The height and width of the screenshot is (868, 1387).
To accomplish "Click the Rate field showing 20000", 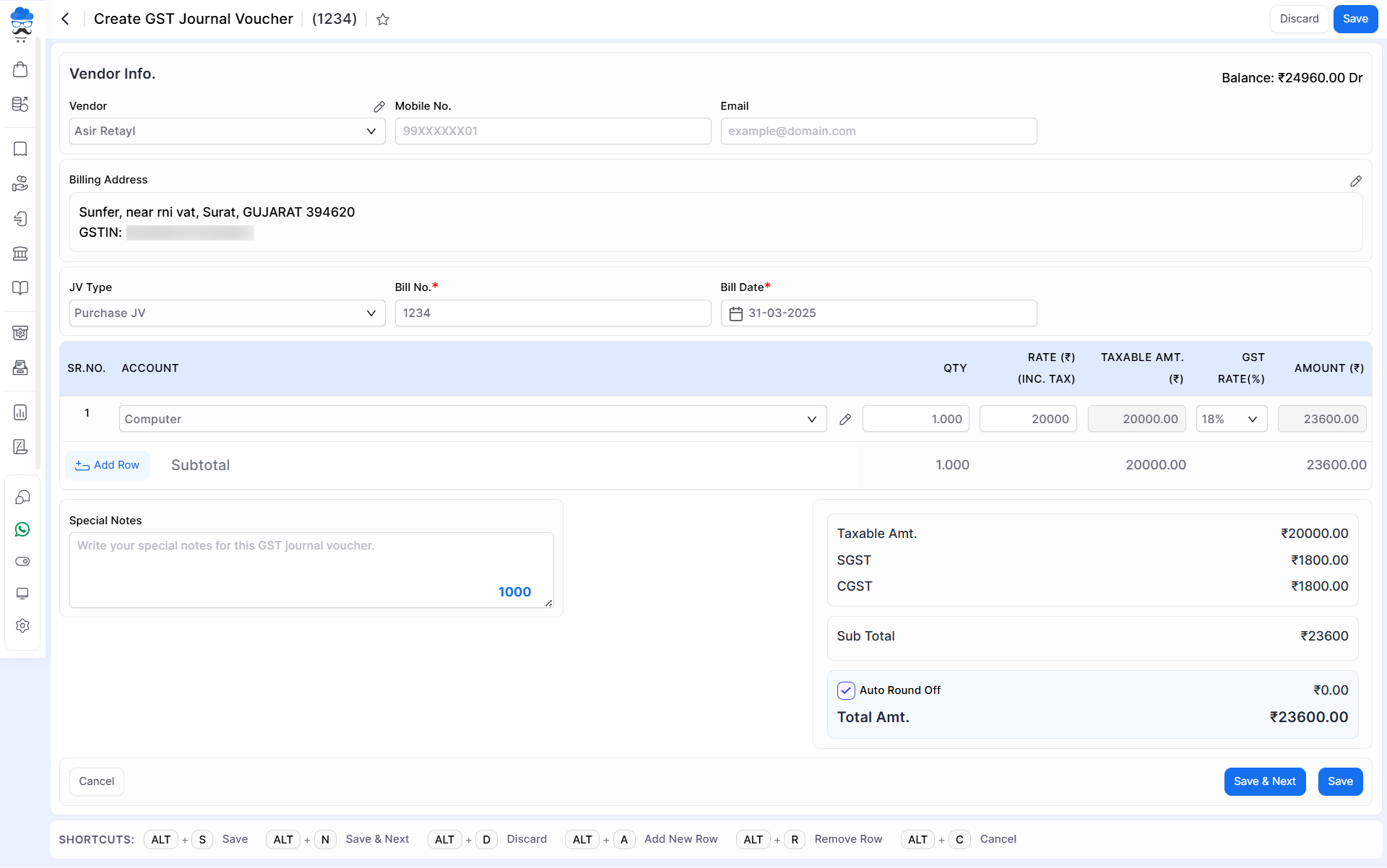I will coord(1028,419).
